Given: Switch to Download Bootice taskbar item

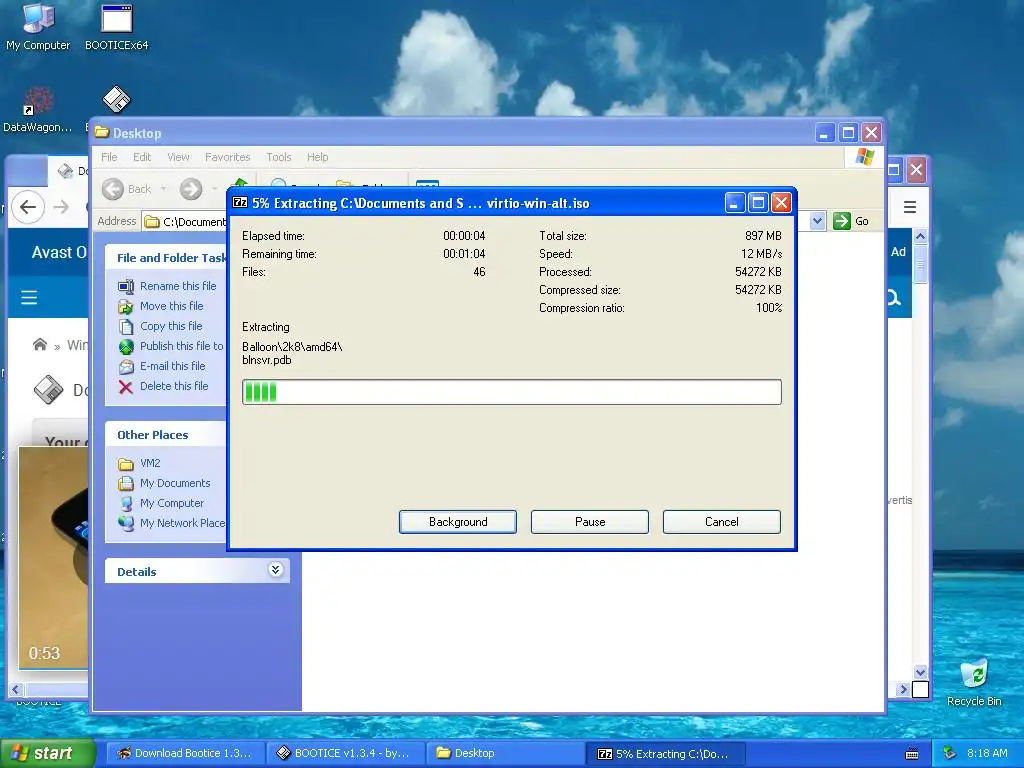Looking at the screenshot, I should (185, 753).
